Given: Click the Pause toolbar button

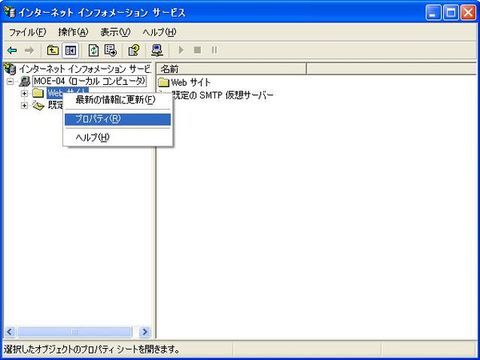Looking at the screenshot, I should tap(214, 50).
